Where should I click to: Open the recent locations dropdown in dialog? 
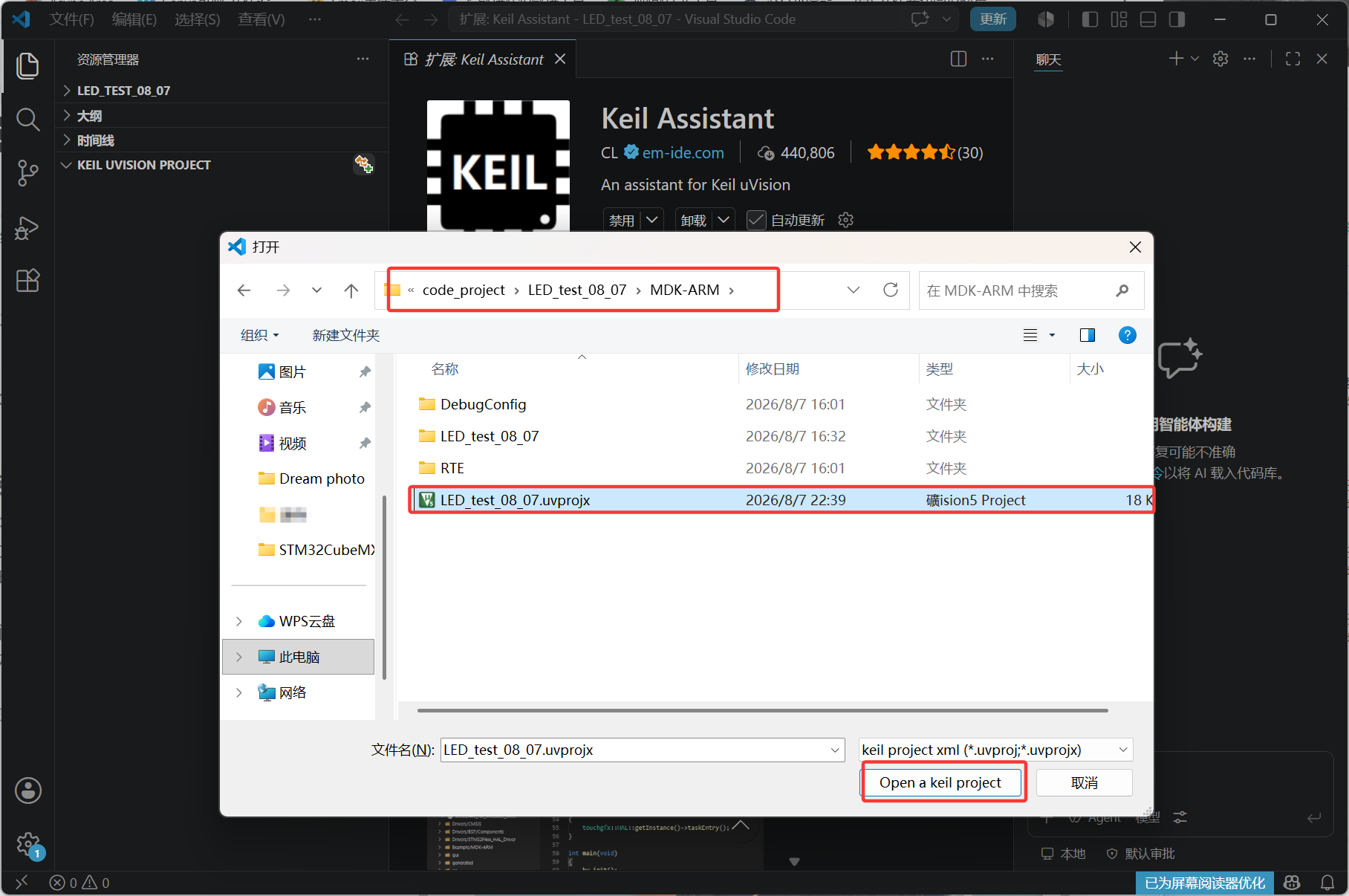coord(317,290)
